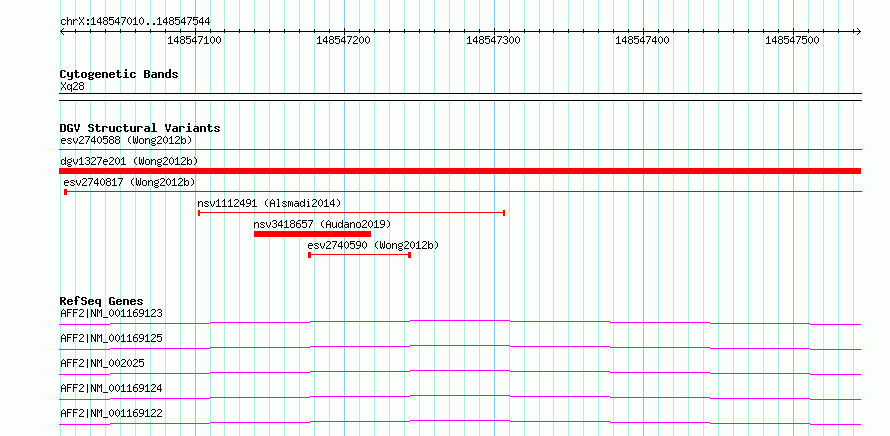
Task: Open transcript AFF2|NM_001169125
Action: pos(111,338)
